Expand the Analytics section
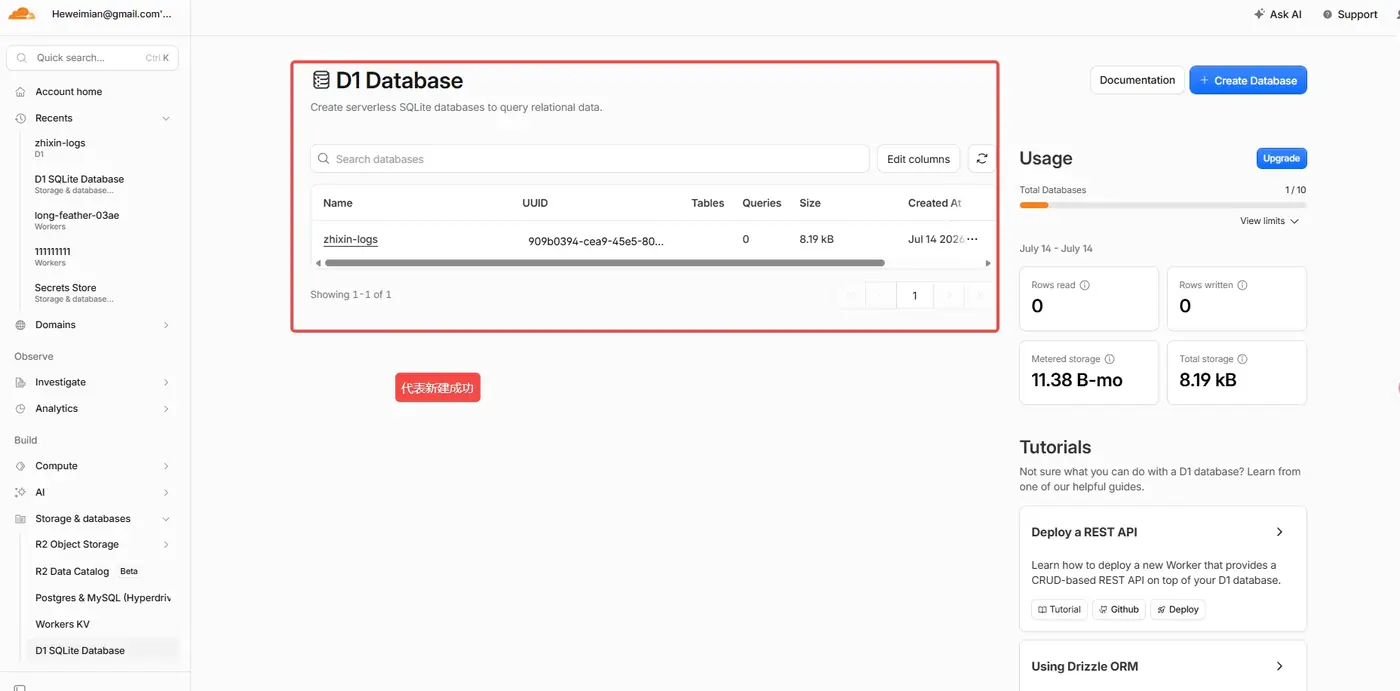This screenshot has width=1400, height=691. pos(166,409)
